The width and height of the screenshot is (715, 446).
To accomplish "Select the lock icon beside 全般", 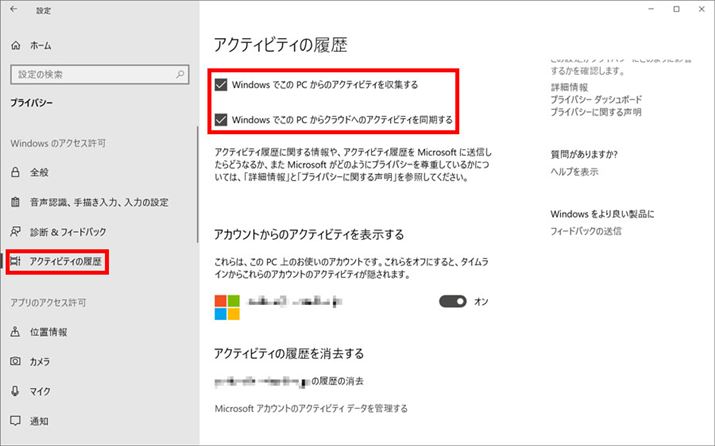I will (x=16, y=172).
